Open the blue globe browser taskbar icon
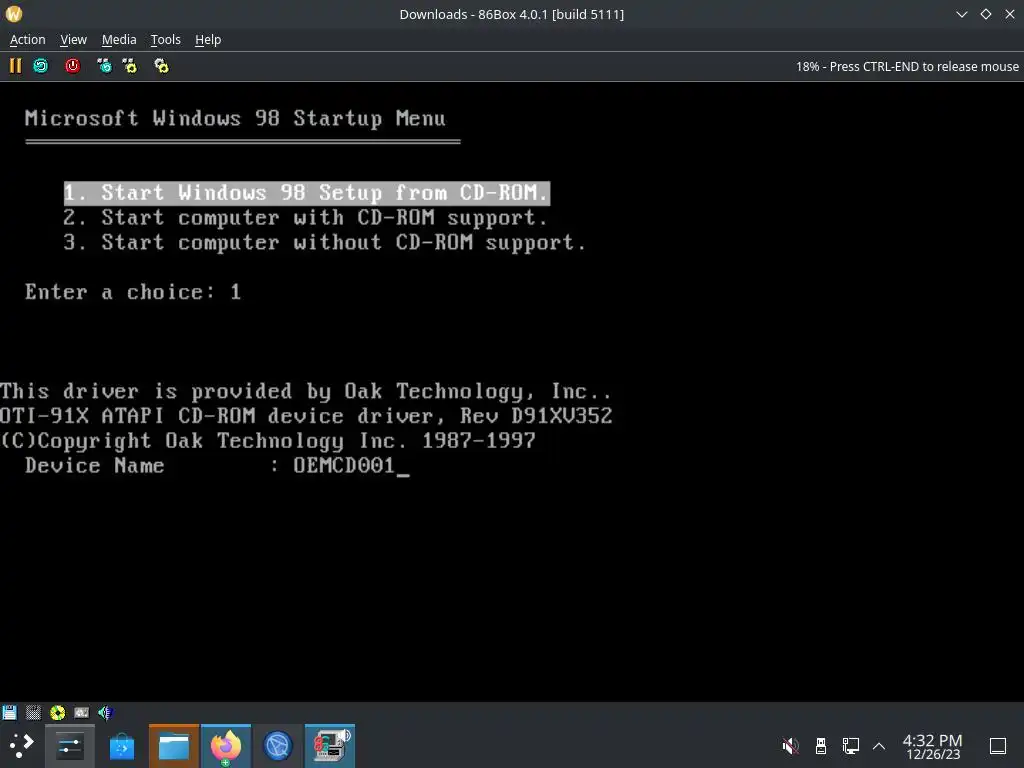 [x=278, y=746]
